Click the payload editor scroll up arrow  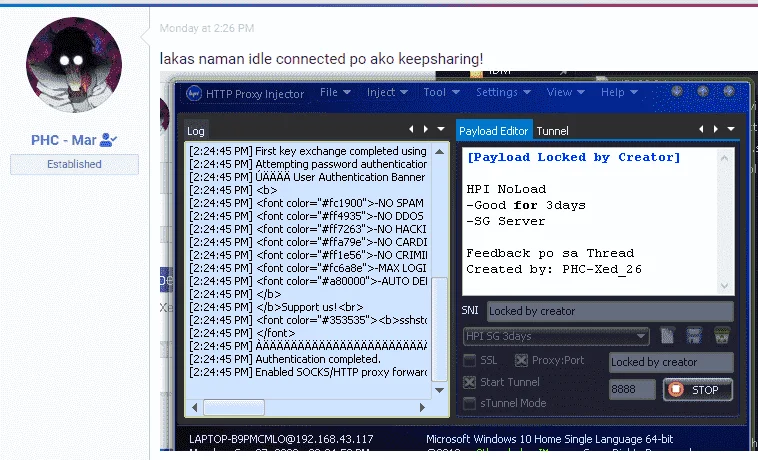point(724,158)
